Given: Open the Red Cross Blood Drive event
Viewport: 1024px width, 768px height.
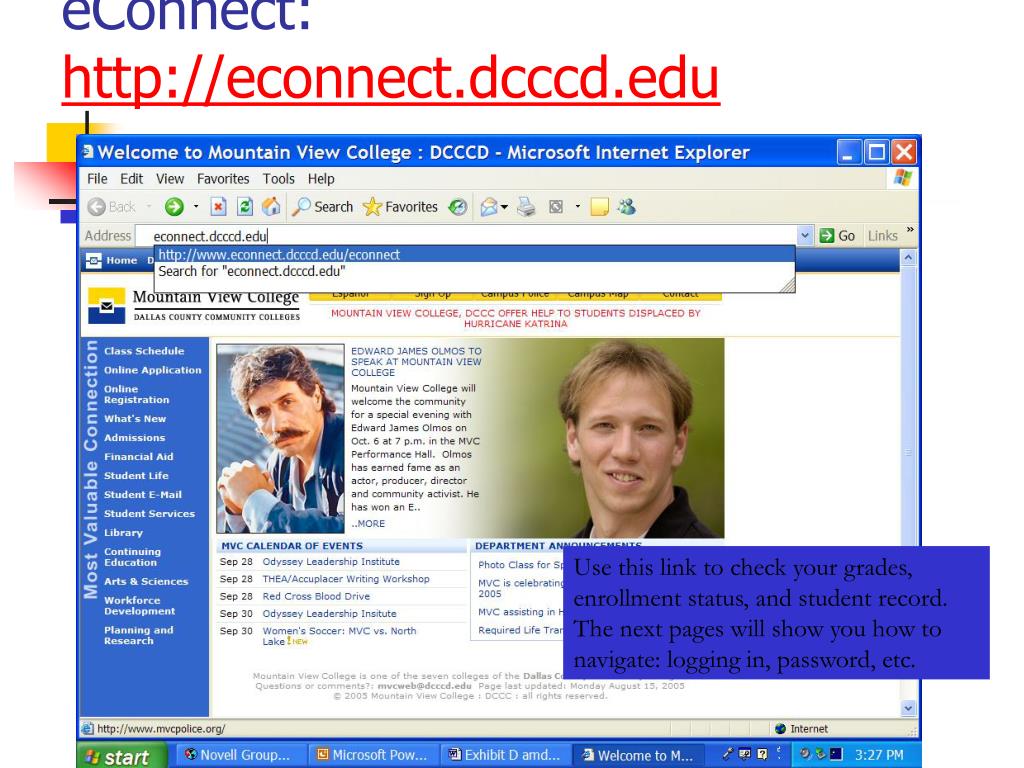Looking at the screenshot, I should pos(316,596).
